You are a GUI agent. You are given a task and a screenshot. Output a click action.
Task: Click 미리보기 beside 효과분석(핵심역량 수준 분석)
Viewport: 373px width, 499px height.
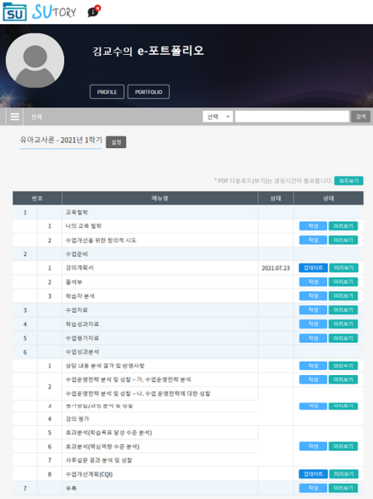343,446
